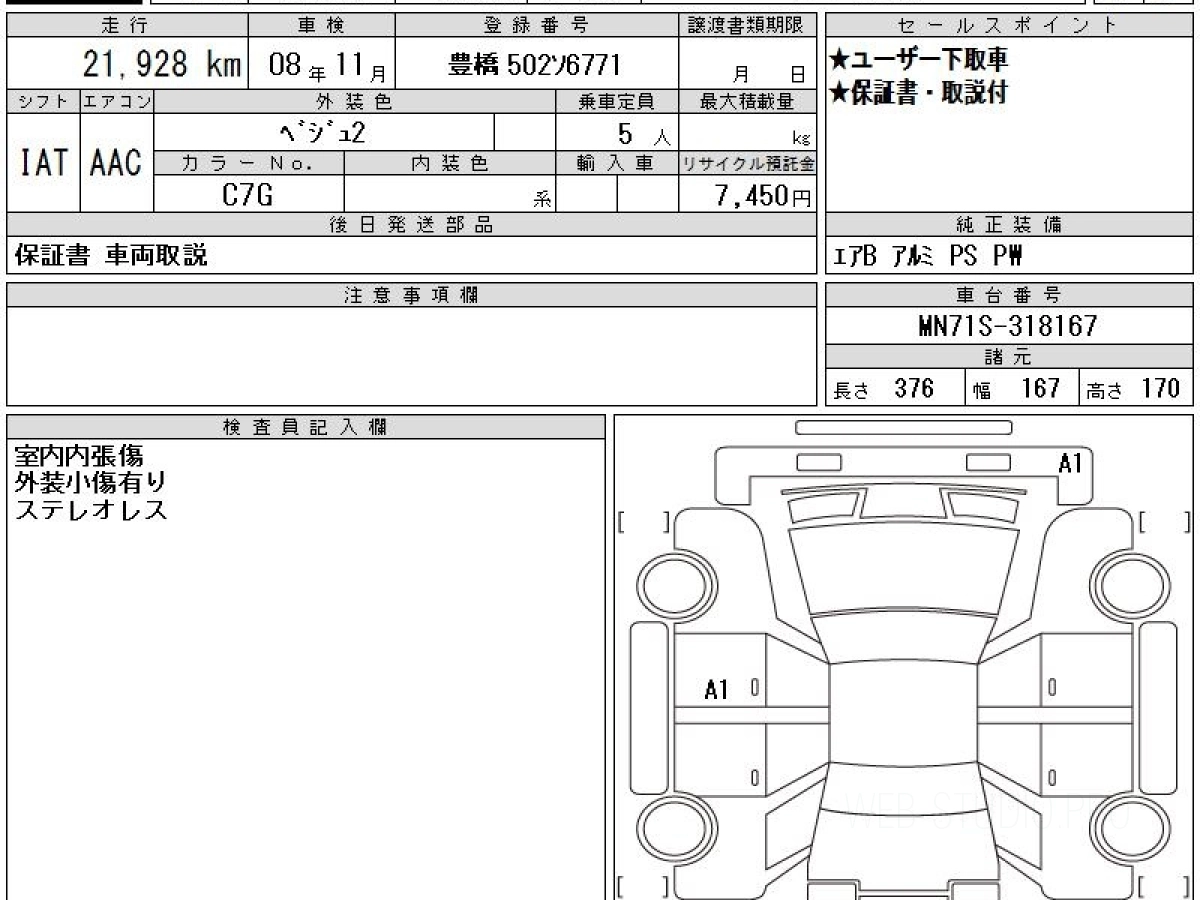
Task: Click the A1 mark on the side door
Action: [717, 689]
